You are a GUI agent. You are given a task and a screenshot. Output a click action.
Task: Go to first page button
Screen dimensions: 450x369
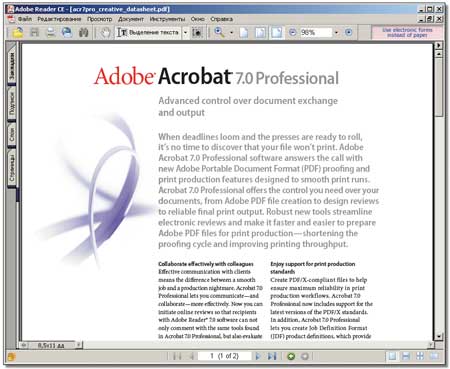click(x=177, y=356)
